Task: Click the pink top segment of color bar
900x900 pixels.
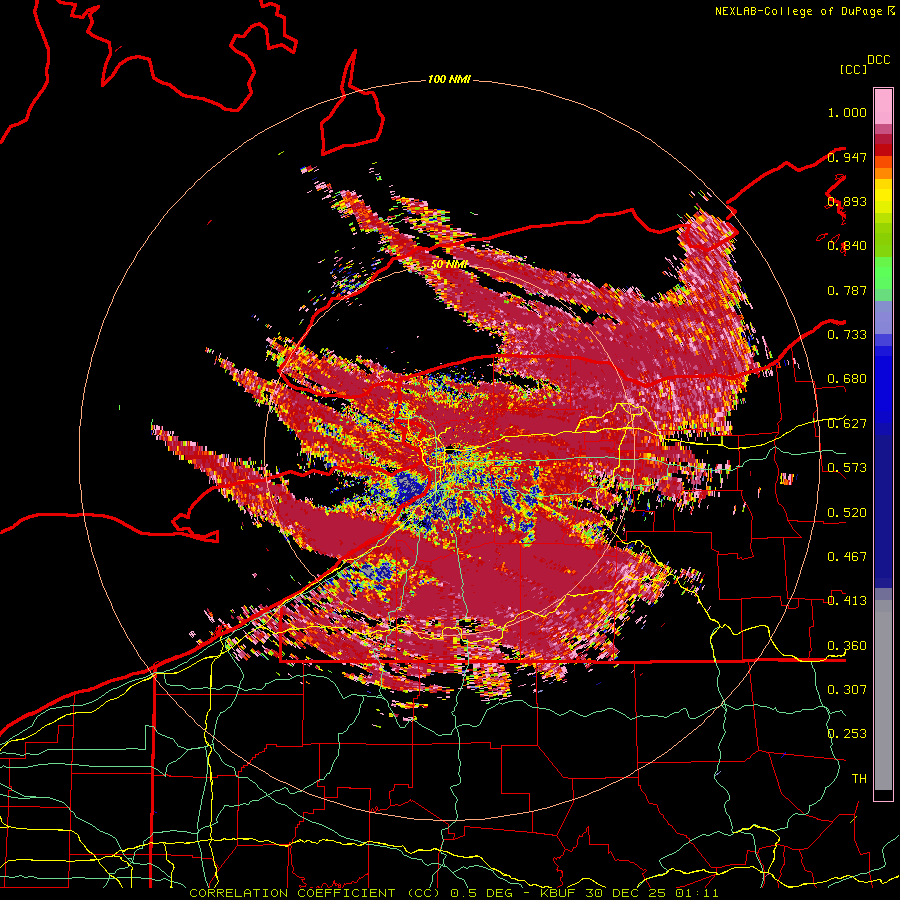Action: (883, 106)
